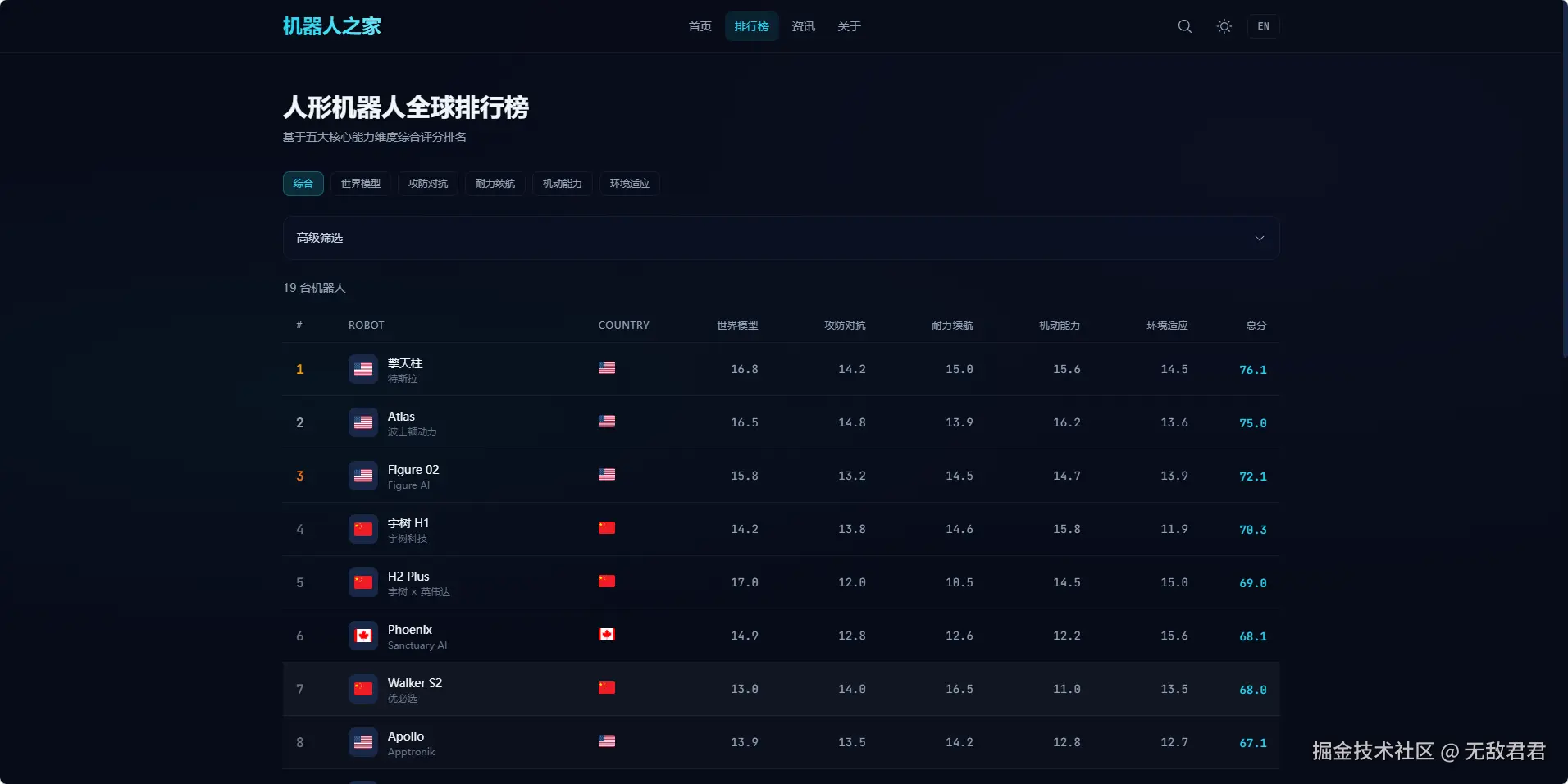The image size is (1568, 784).
Task: Click the 宇树 H1 robot avatar icon
Action: 363,529
